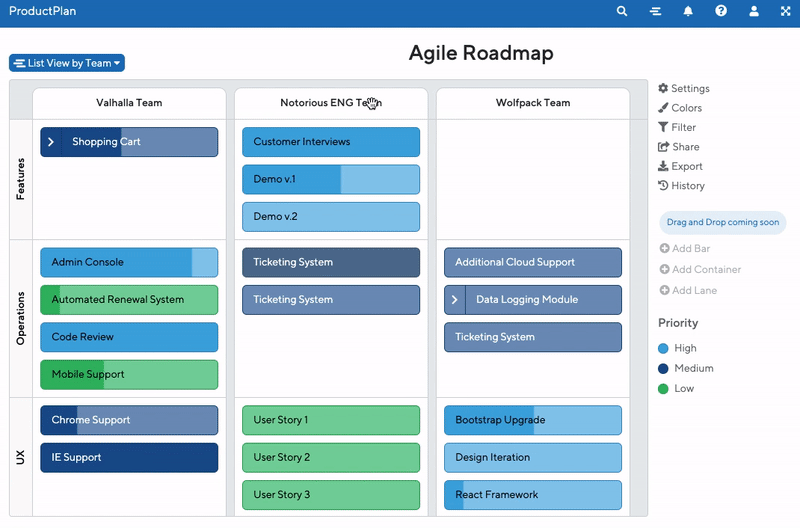Select the Notorious ENG Team column header
This screenshot has width=800, height=528.
click(x=331, y=103)
